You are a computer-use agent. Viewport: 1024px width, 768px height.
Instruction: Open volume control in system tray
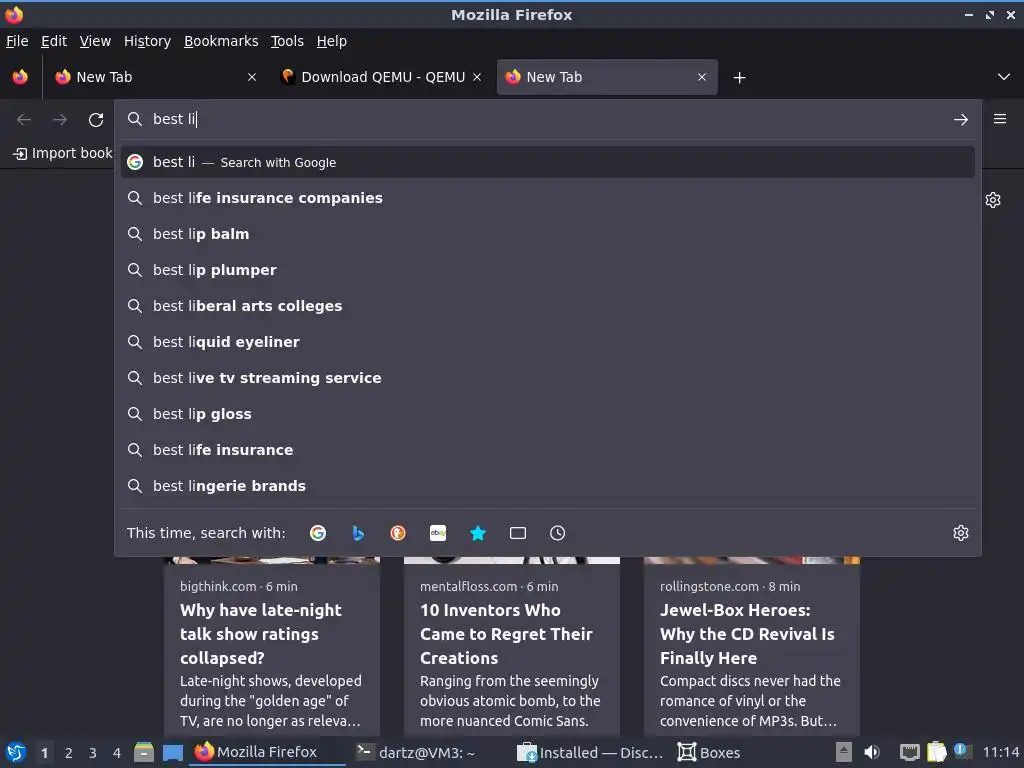click(872, 752)
